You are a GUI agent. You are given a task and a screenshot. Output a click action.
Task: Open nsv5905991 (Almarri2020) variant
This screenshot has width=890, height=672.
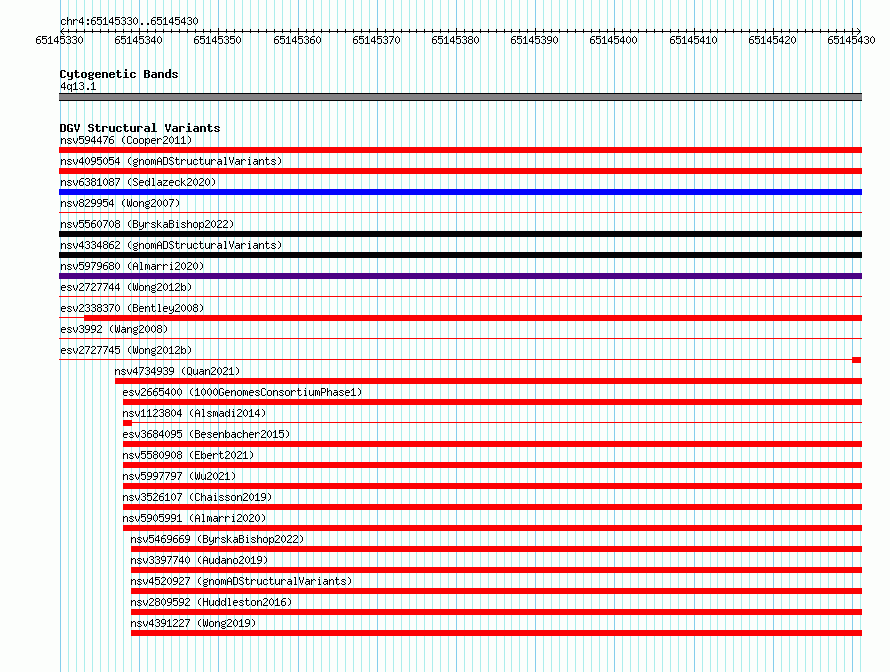(194, 518)
